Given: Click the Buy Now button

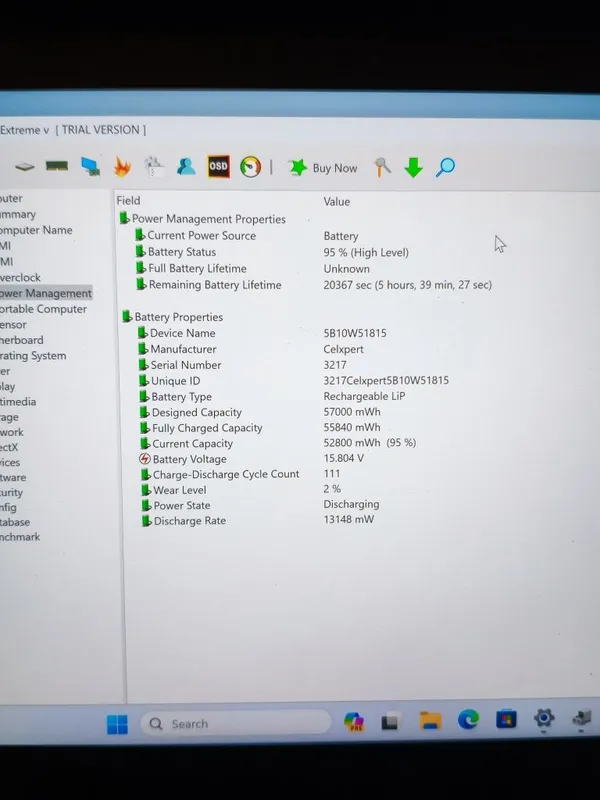Looking at the screenshot, I should click(x=323, y=168).
